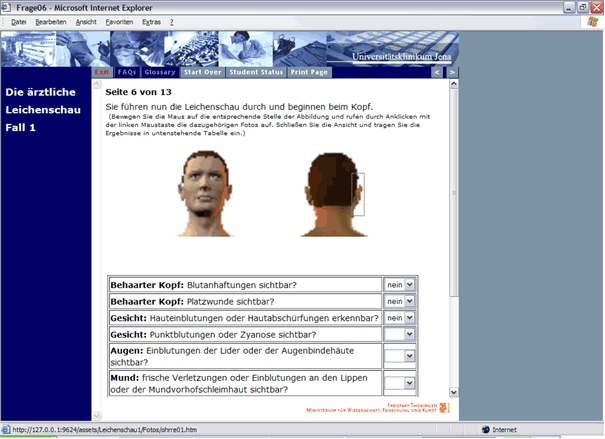Open the Student Status page
The width and height of the screenshot is (605, 439).
point(257,72)
